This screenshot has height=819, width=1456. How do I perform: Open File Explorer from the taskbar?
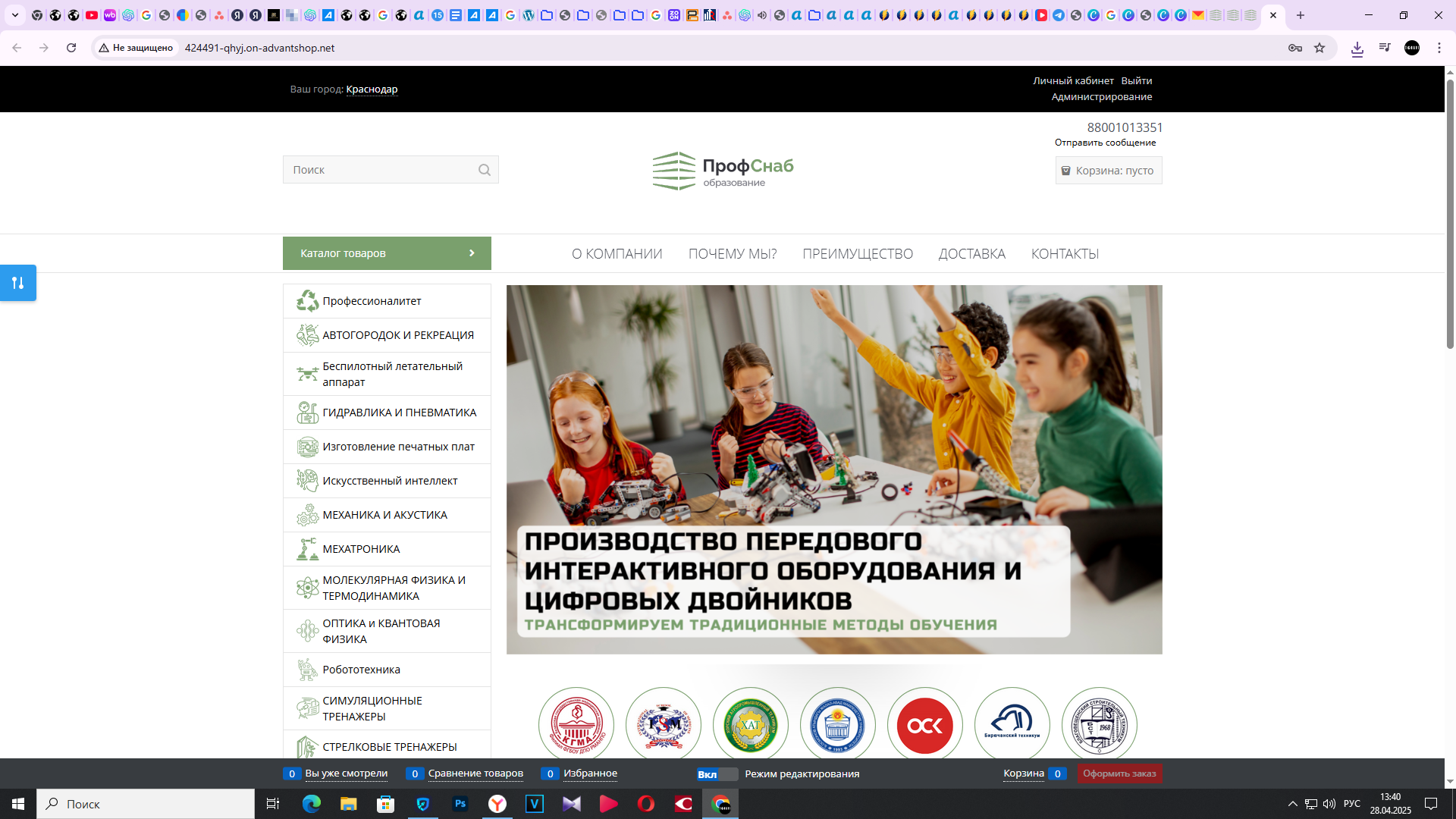point(349,804)
